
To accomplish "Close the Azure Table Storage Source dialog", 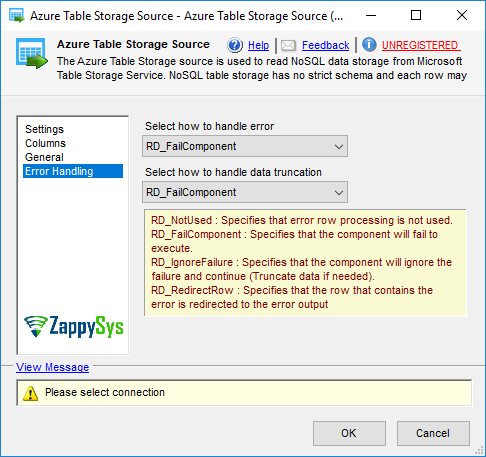I will (462, 15).
